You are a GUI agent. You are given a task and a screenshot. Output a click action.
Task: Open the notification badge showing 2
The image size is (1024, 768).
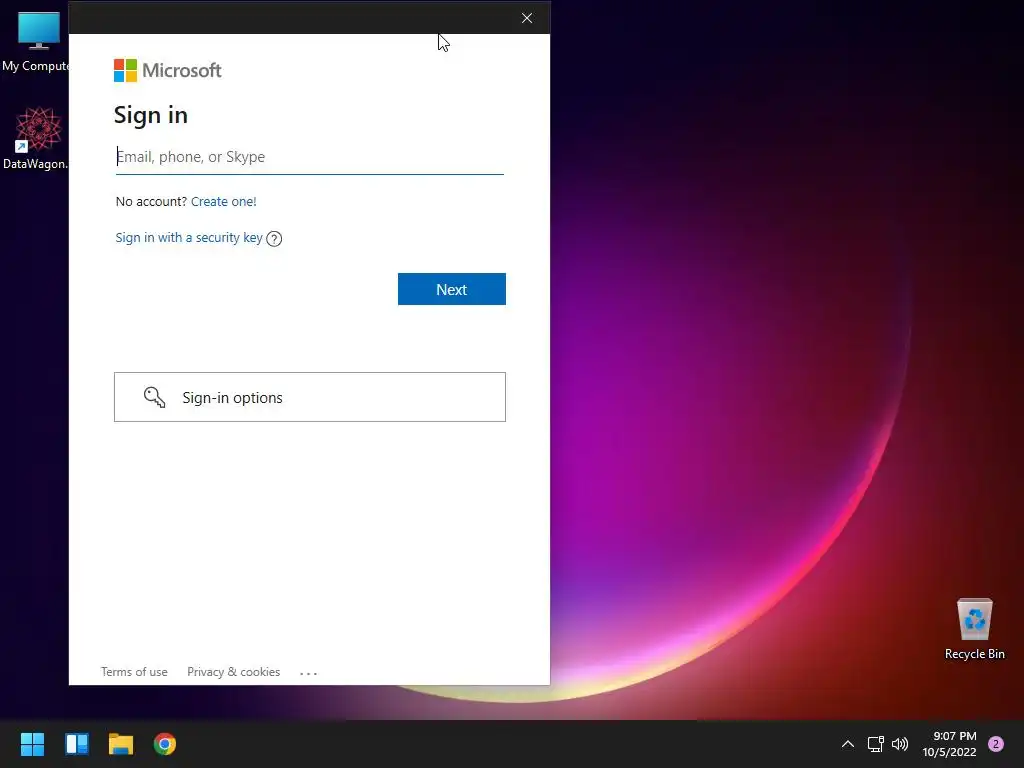[x=996, y=744]
